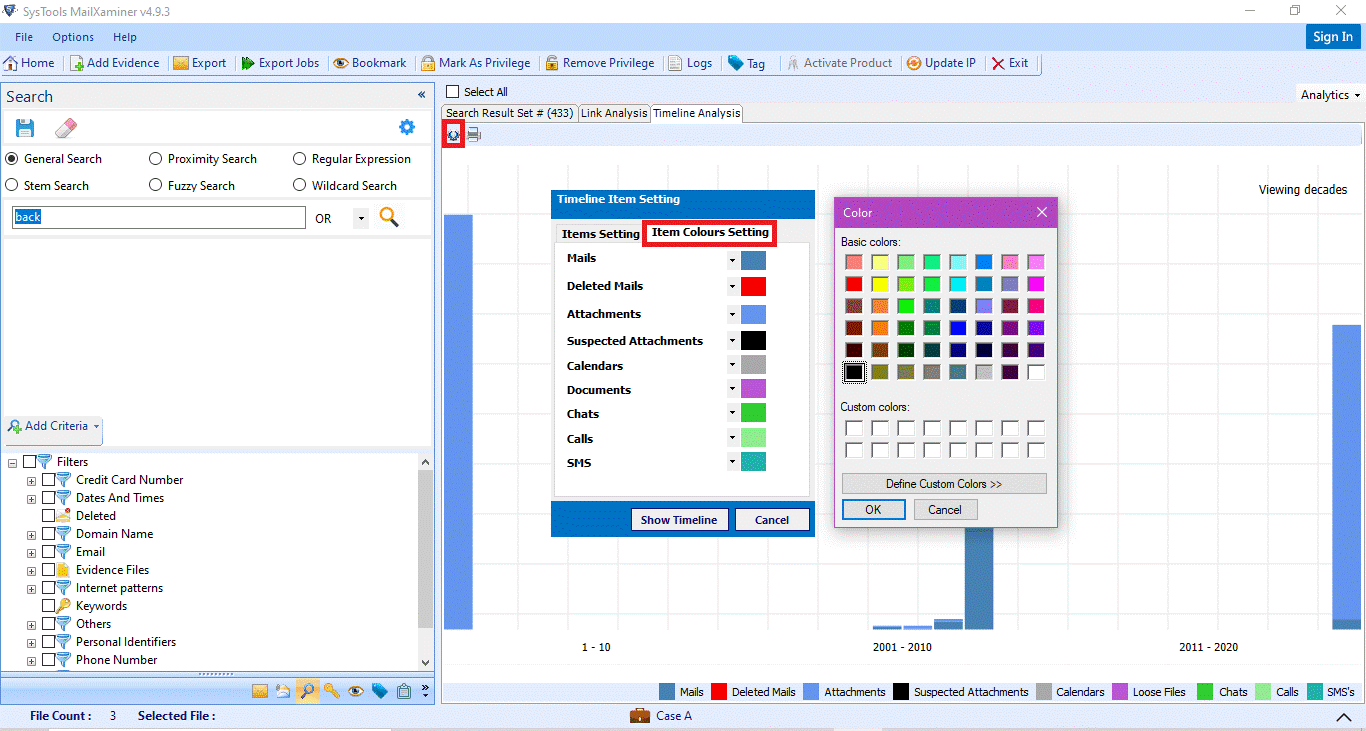Check the Credit Card Number filter checkbox
Screen dimensions: 1366x731
click(x=49, y=480)
